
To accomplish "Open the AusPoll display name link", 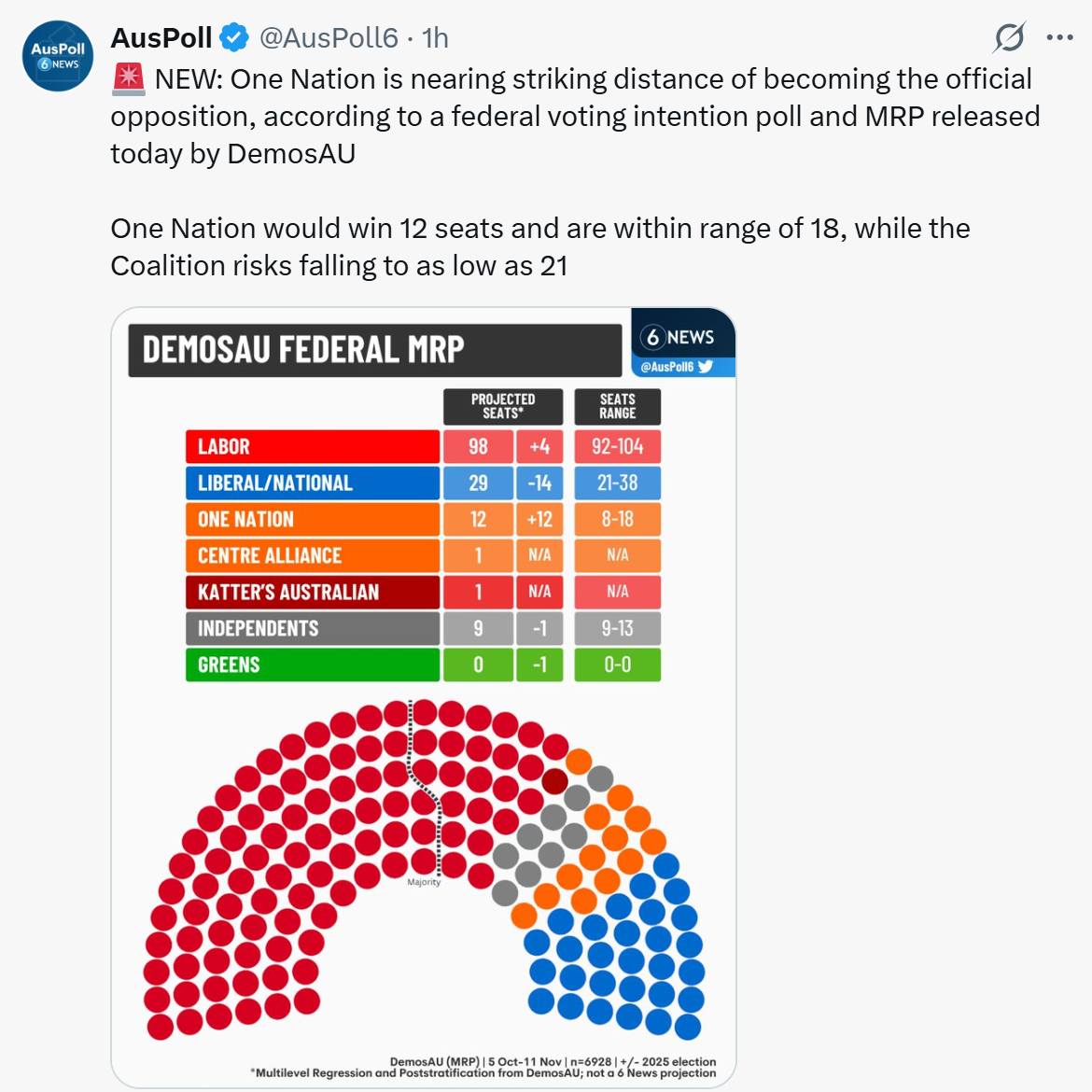I will [x=161, y=38].
